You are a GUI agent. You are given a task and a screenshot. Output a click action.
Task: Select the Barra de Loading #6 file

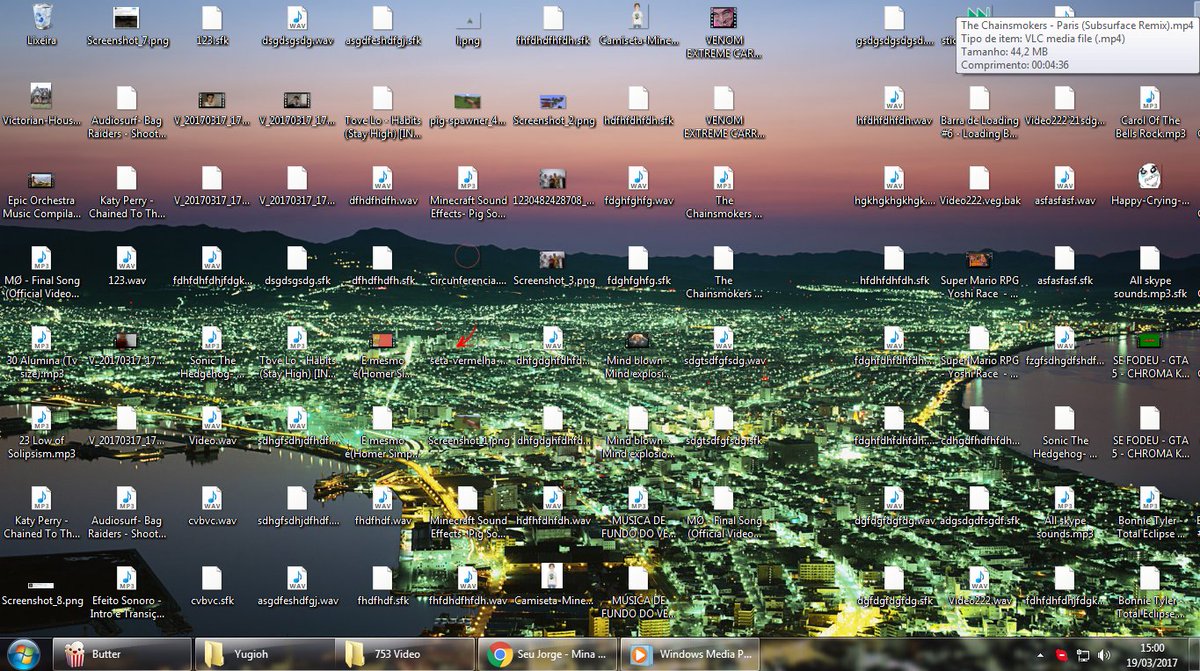click(x=979, y=110)
